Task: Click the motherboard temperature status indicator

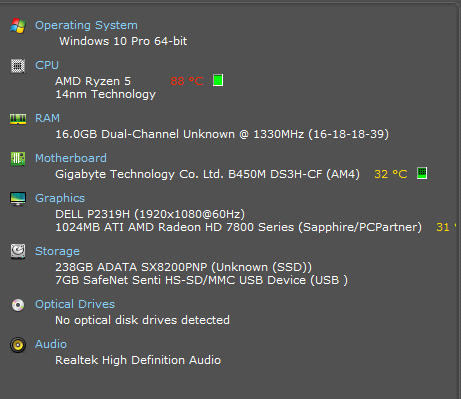Action: (x=422, y=173)
